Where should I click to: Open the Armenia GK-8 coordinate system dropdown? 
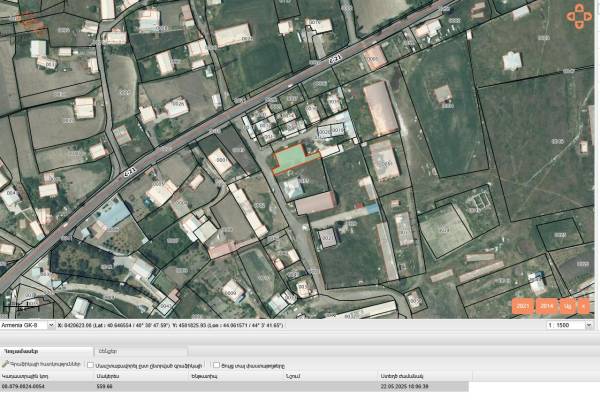point(23,325)
